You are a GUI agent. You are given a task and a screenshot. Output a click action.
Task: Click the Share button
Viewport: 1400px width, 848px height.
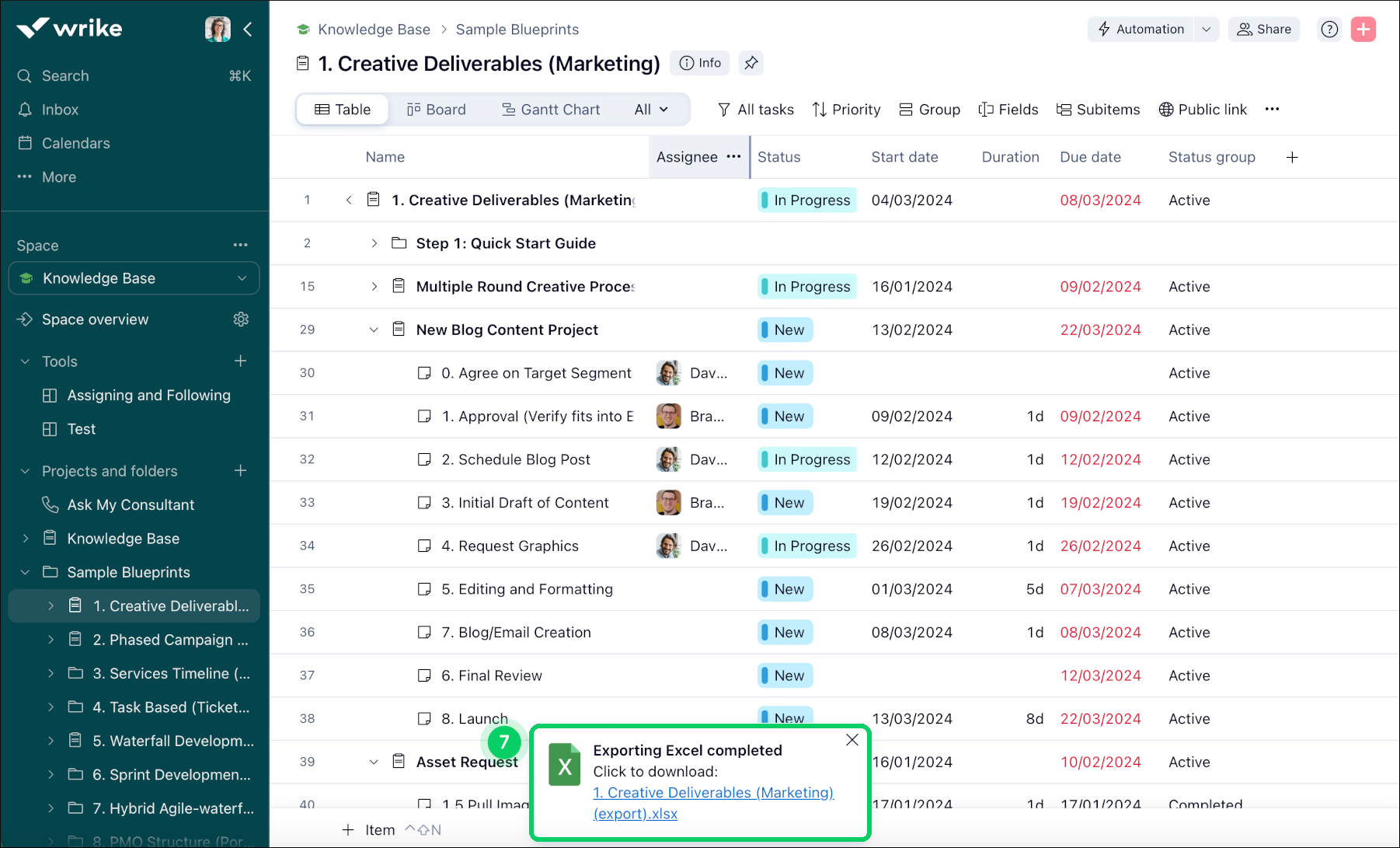click(1263, 30)
